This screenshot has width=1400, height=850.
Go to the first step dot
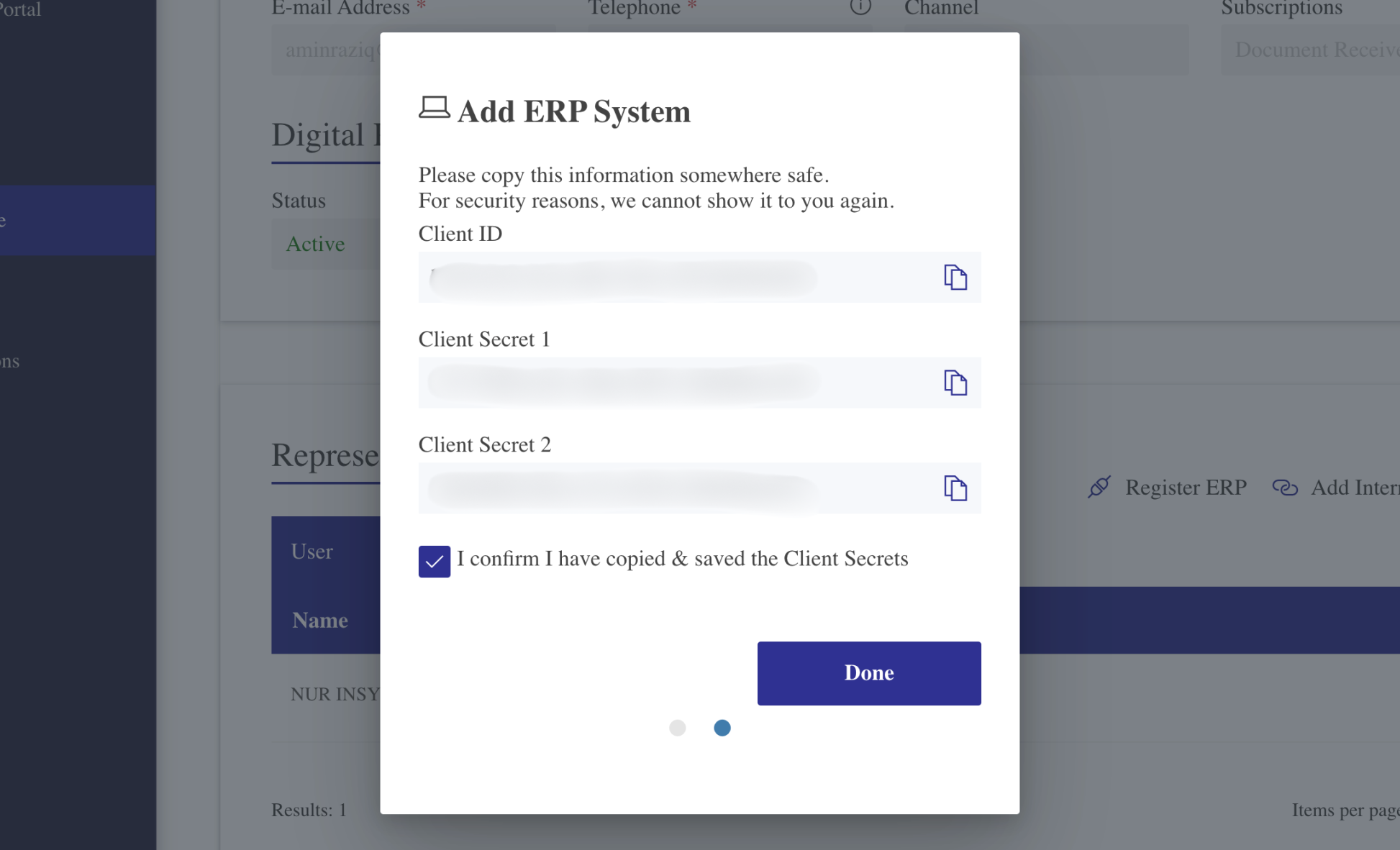pos(677,728)
